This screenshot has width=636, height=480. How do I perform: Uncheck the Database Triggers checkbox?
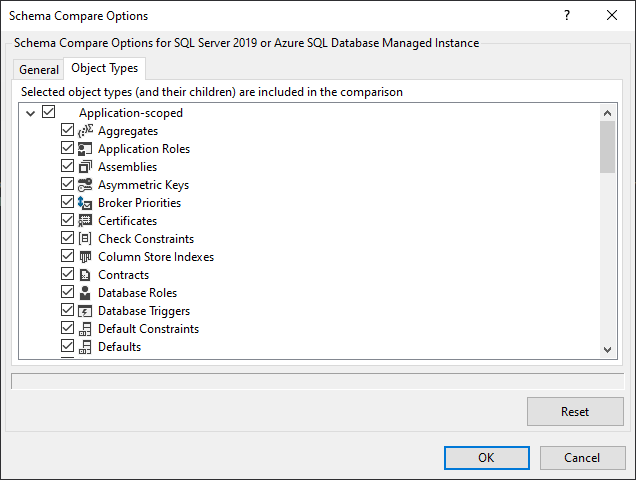(67, 310)
